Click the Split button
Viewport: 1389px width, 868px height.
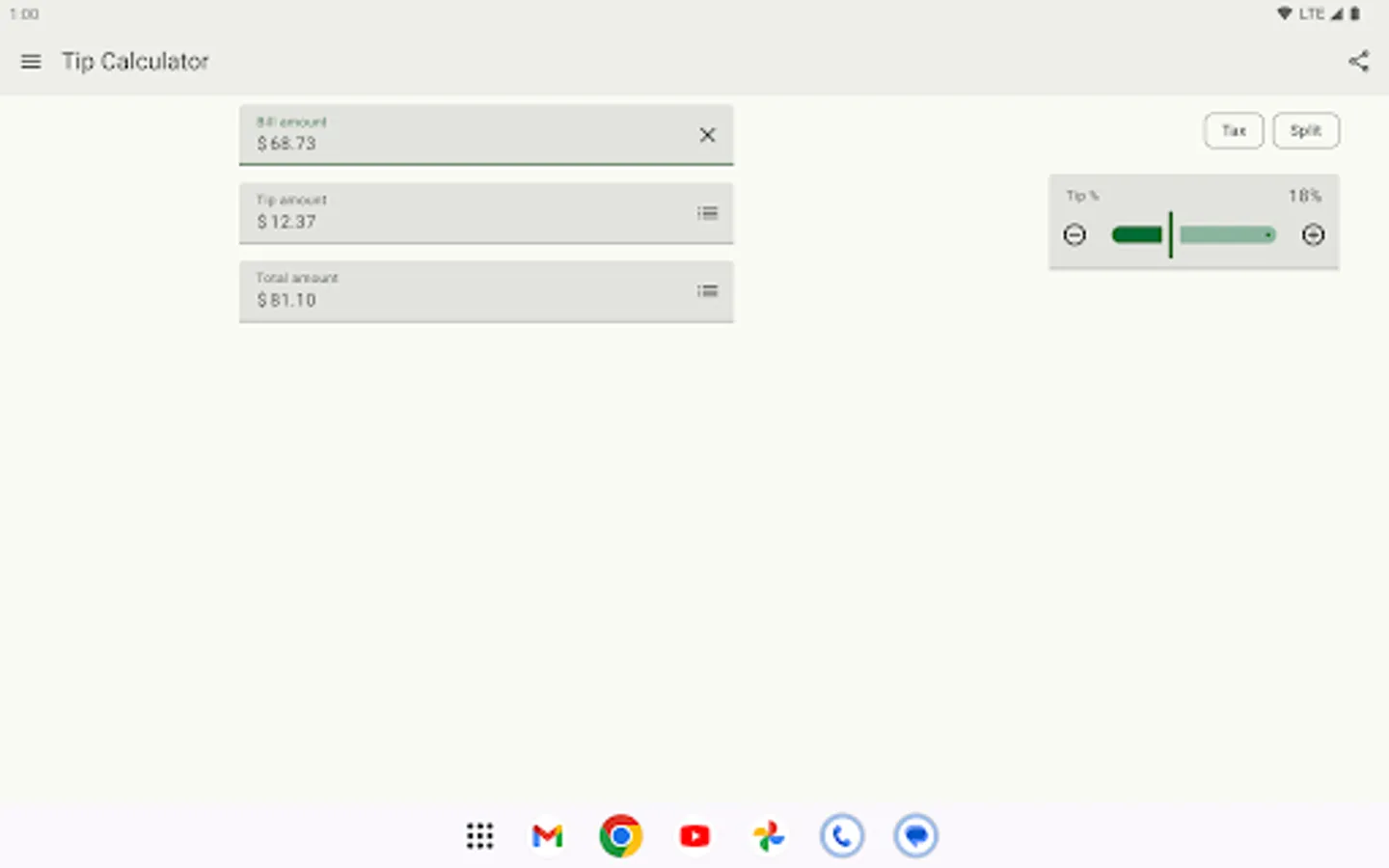[1306, 130]
